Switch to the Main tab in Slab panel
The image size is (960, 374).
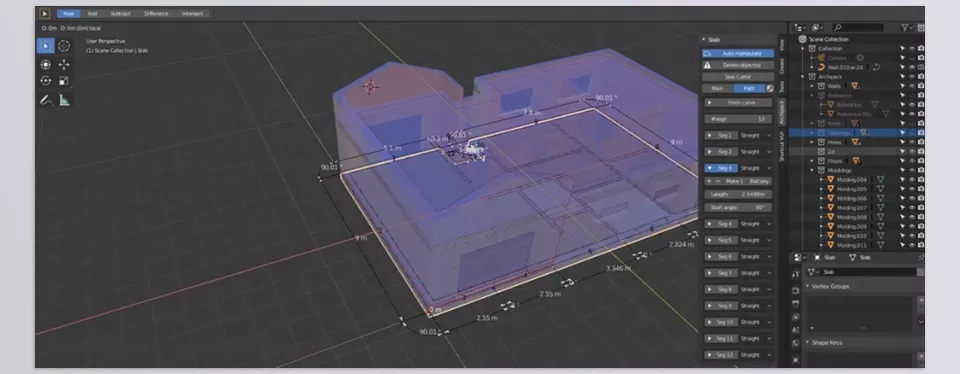(x=718, y=89)
